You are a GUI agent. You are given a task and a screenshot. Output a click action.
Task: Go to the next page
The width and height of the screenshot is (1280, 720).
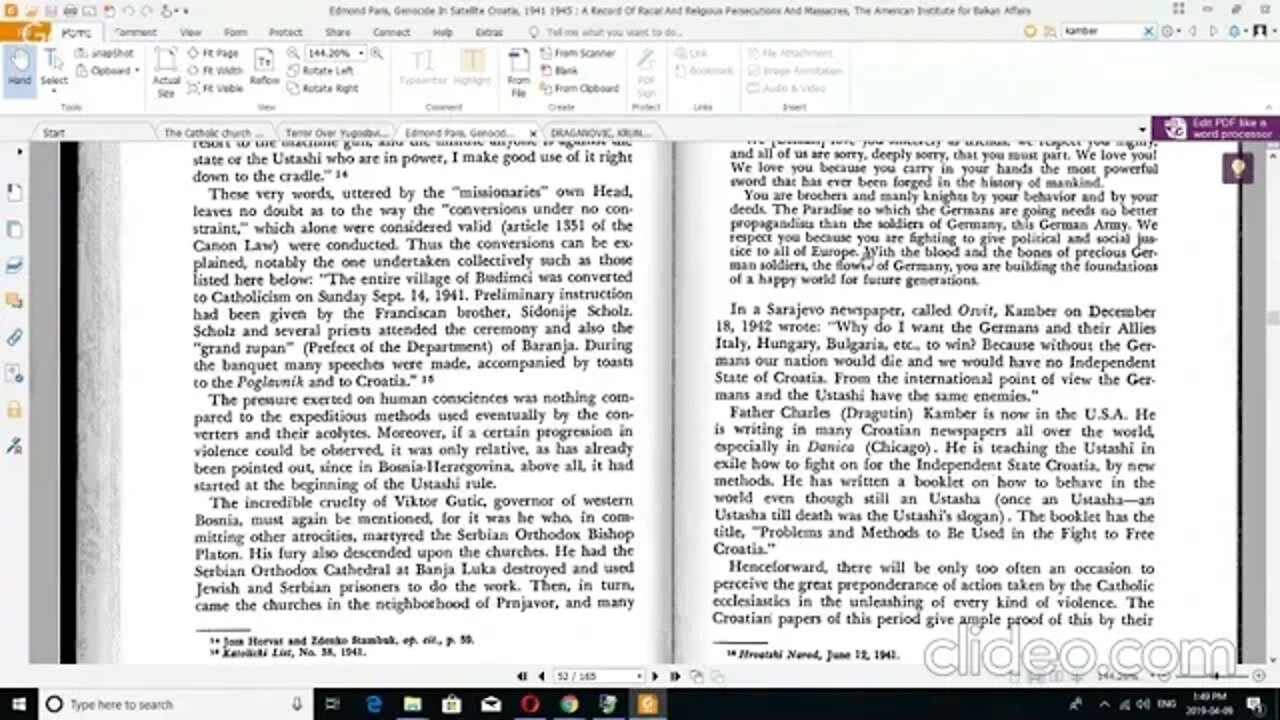pos(655,676)
